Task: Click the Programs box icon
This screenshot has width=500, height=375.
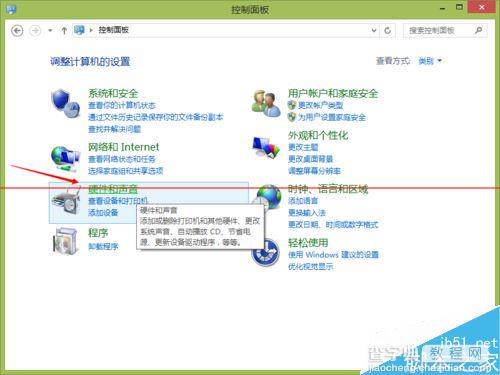Action: pyautogui.click(x=65, y=241)
